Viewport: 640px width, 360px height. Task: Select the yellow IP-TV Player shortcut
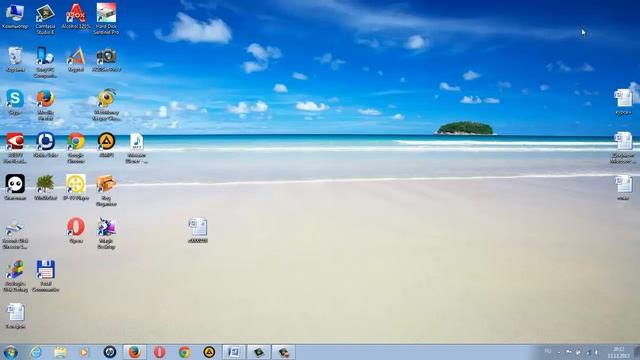[76, 188]
